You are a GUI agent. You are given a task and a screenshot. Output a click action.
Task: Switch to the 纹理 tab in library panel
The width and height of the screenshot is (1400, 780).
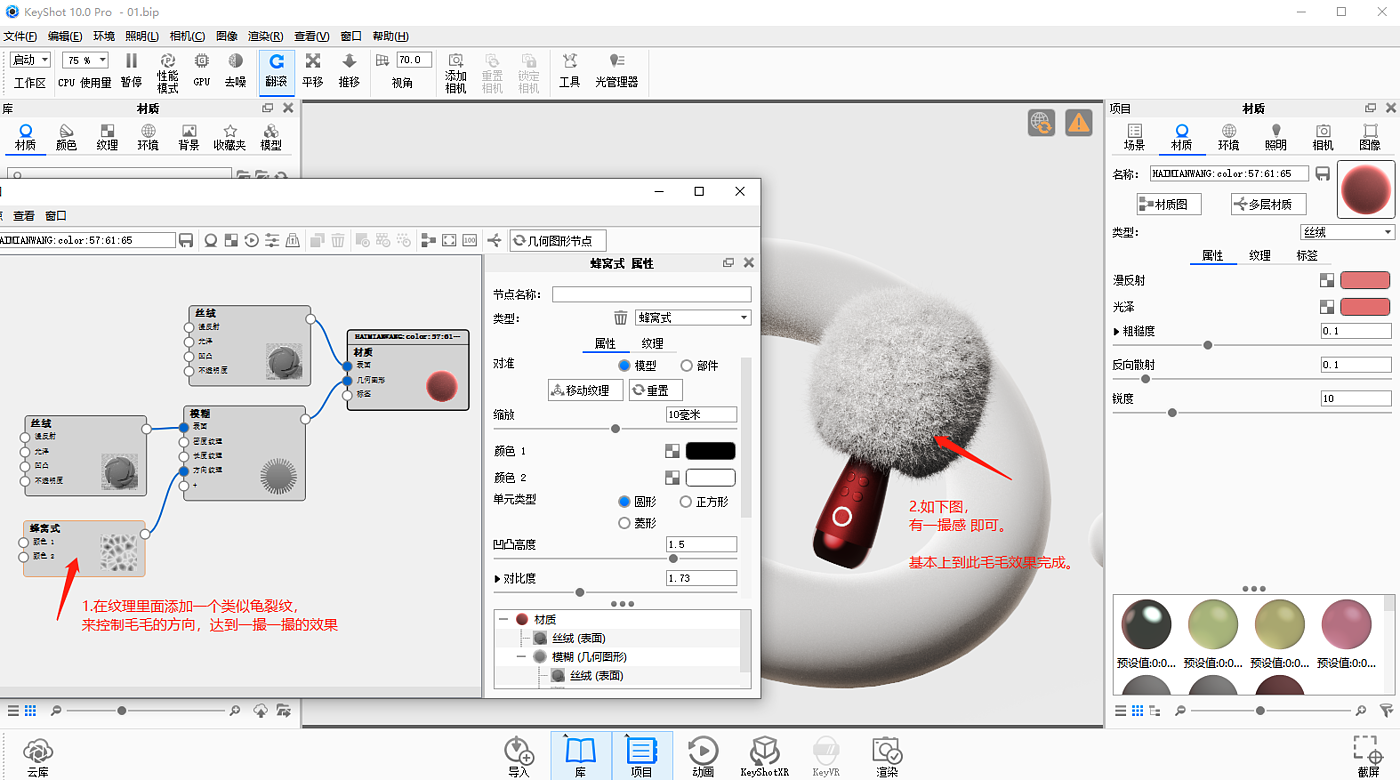tap(107, 137)
